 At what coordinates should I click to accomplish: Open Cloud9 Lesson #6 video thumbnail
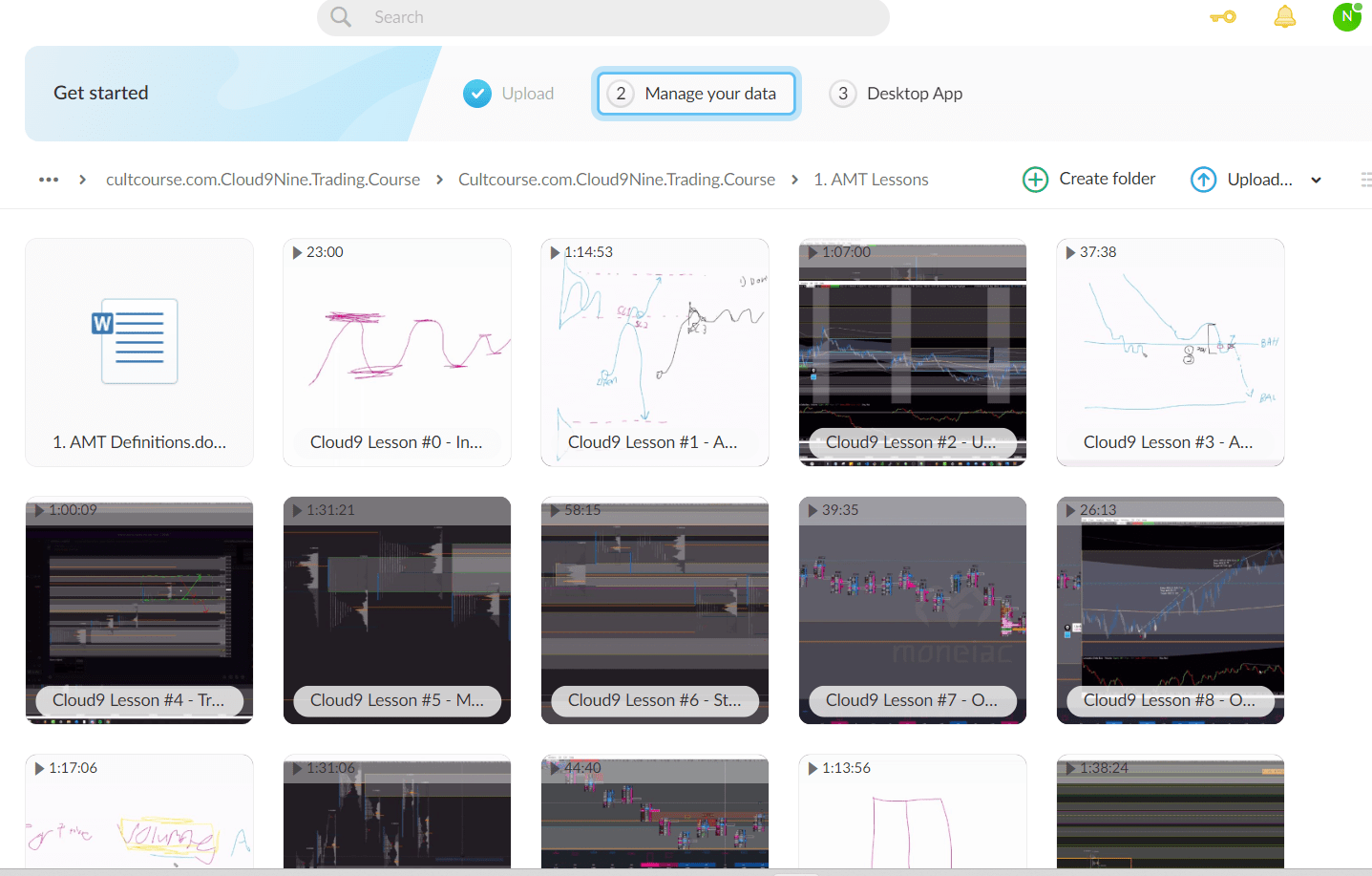655,610
